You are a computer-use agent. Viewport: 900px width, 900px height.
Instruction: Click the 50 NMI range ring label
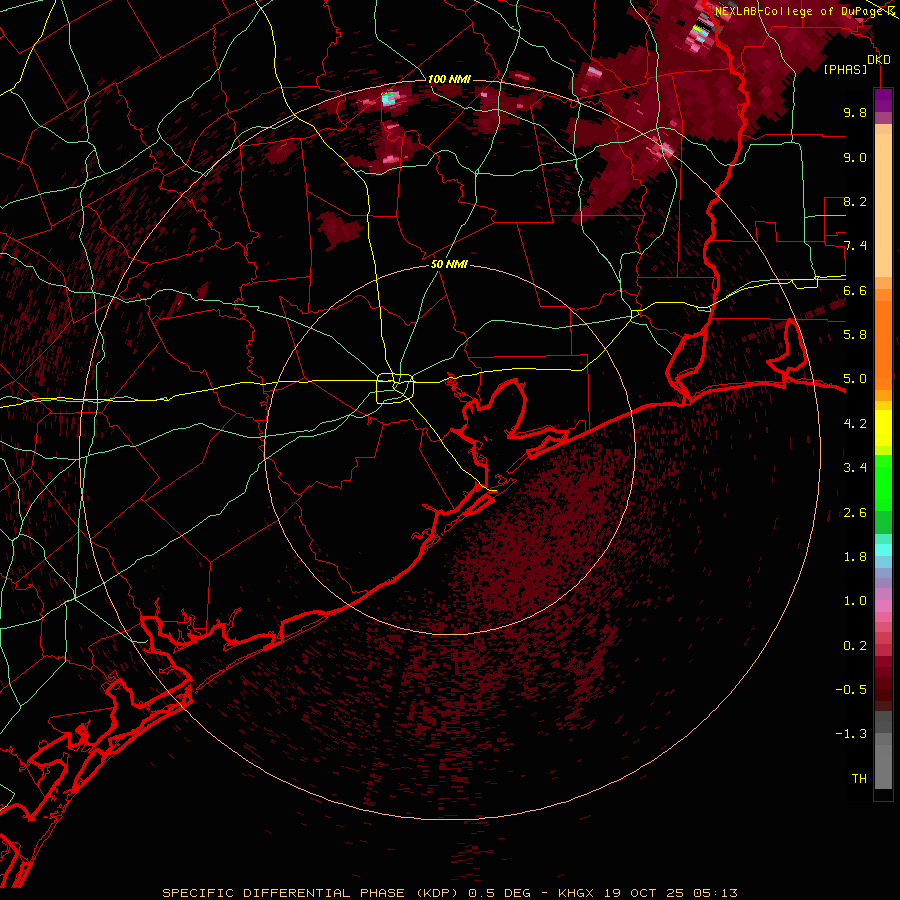tap(449, 264)
